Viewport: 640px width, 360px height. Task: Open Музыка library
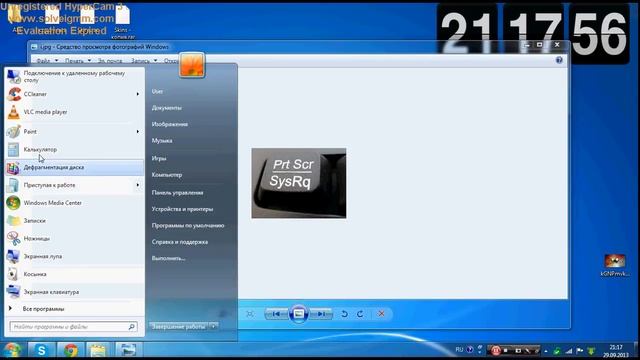point(162,140)
